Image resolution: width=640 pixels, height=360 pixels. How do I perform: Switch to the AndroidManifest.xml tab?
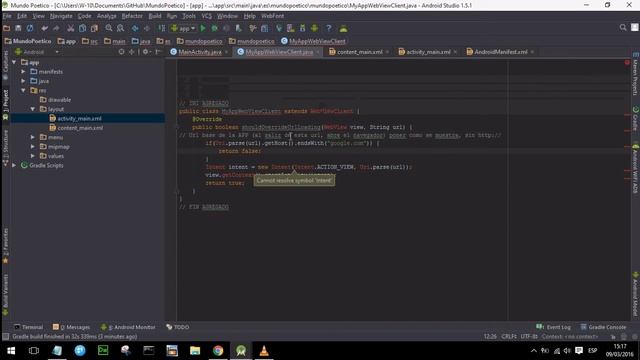point(500,52)
